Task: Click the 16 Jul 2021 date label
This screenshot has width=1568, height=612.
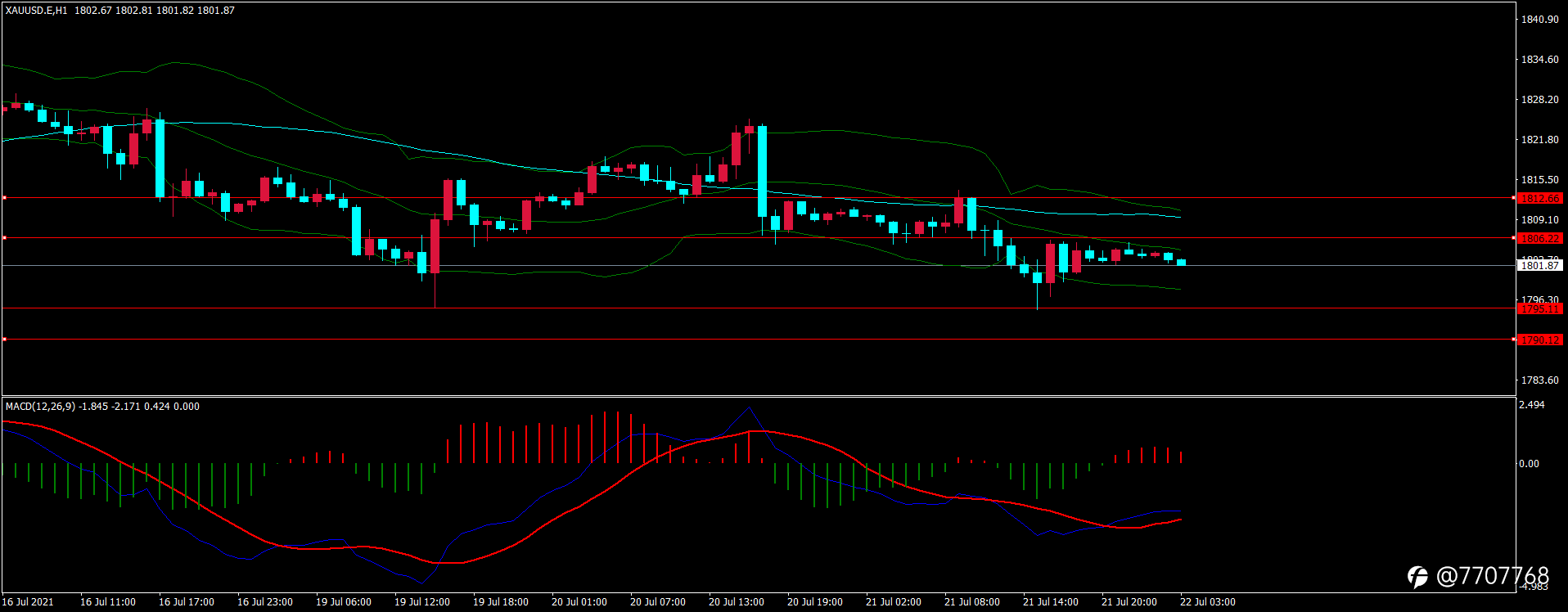Action: coord(29,601)
